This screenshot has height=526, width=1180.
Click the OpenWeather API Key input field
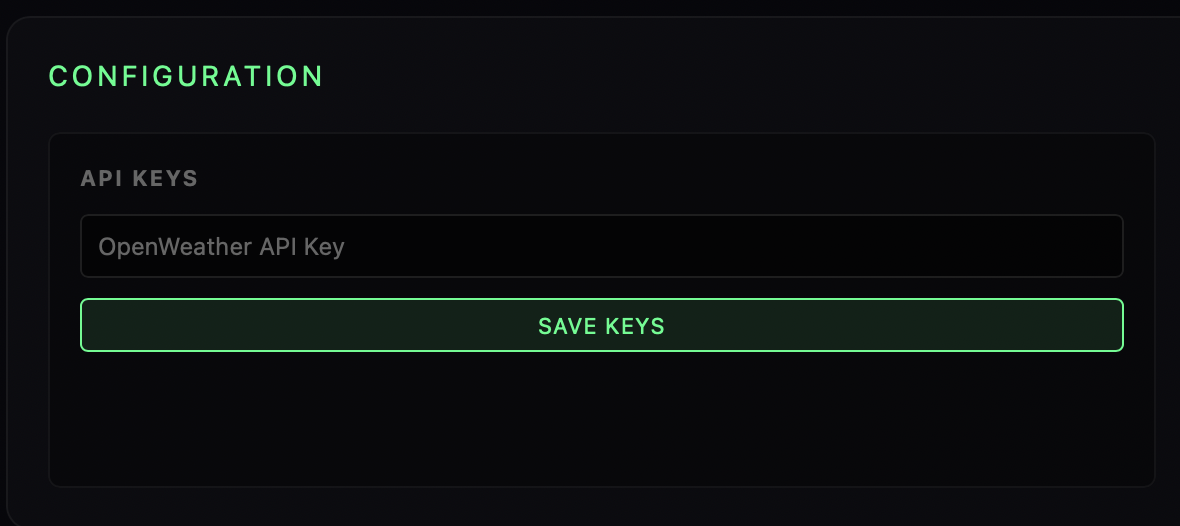pos(601,246)
